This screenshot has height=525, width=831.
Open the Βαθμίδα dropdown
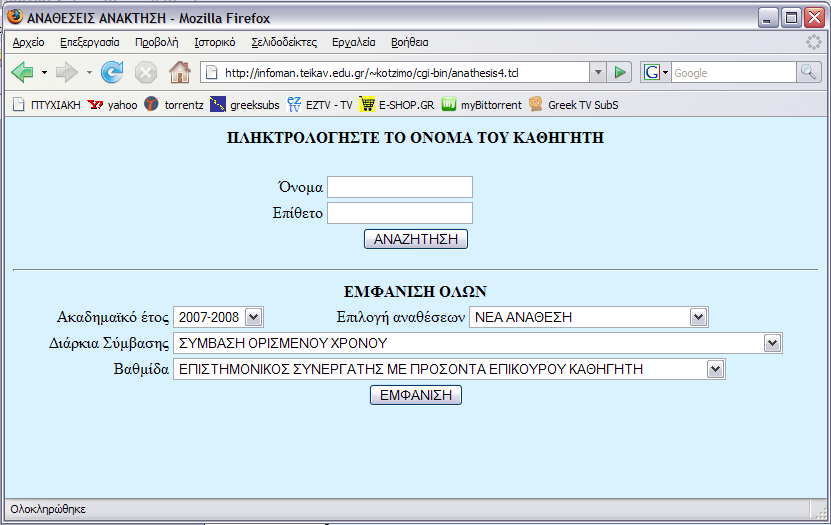coord(449,369)
